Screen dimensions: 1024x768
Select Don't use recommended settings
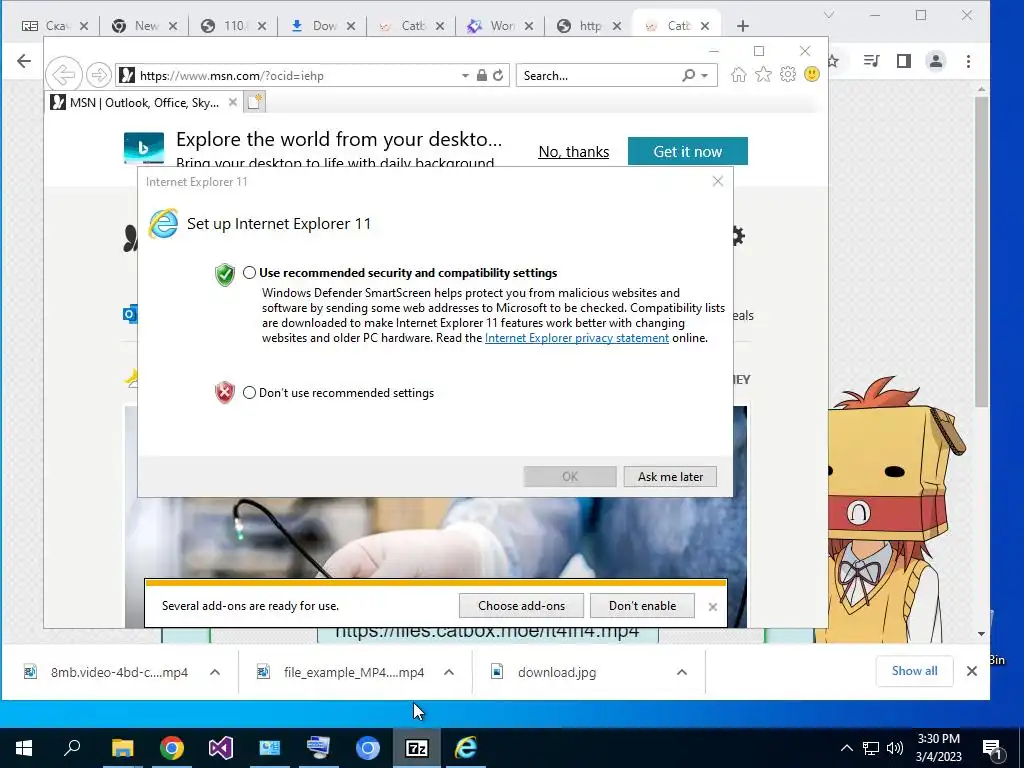[249, 392]
